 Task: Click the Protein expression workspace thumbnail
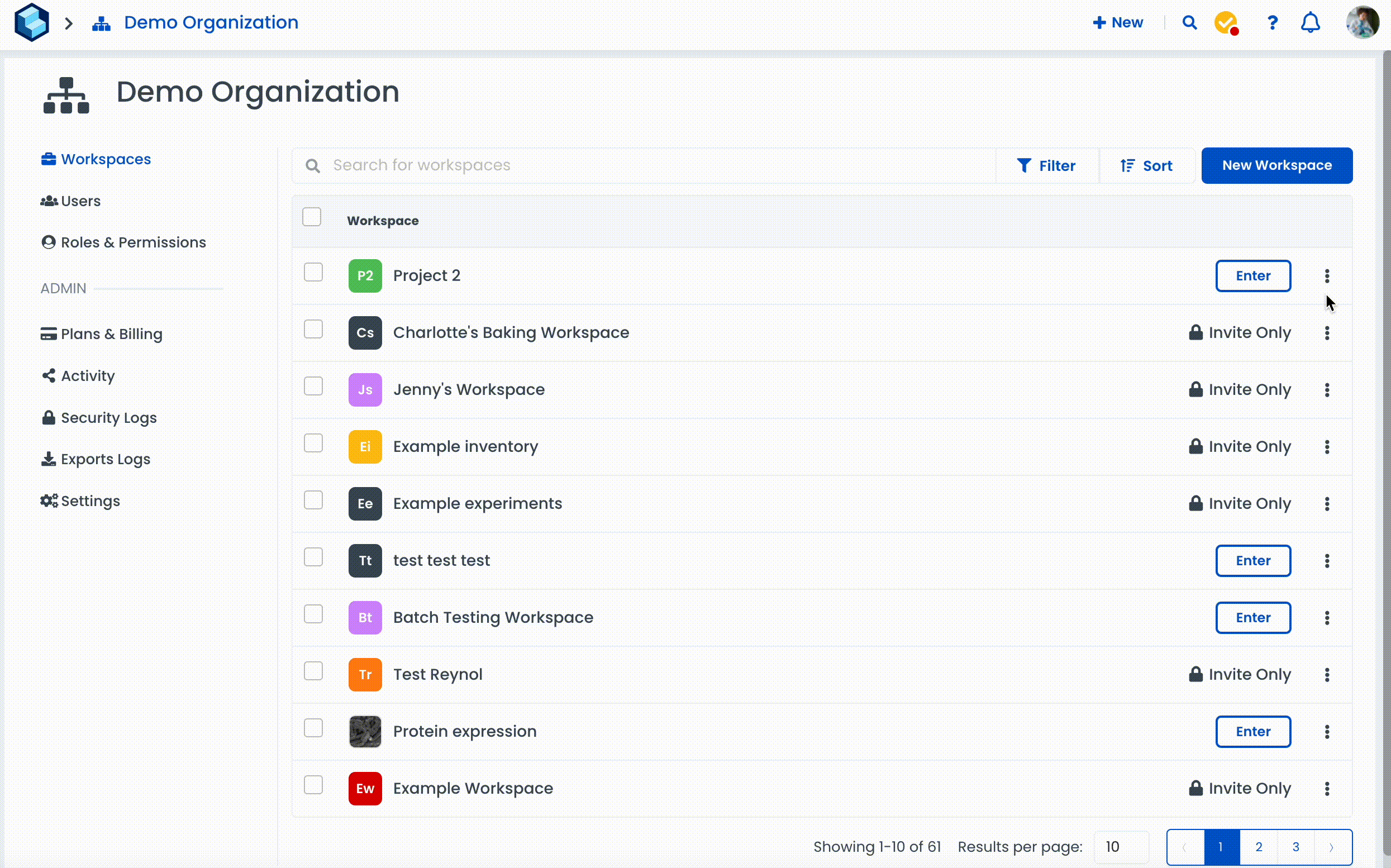365,731
